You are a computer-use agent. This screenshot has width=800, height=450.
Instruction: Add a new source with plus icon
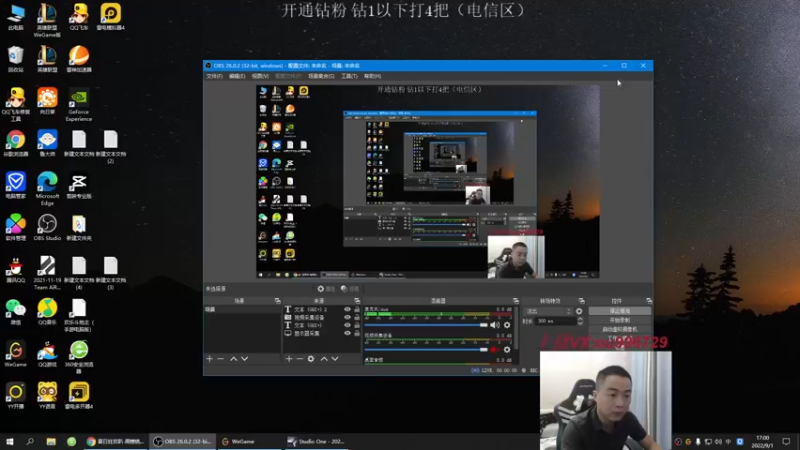point(289,359)
